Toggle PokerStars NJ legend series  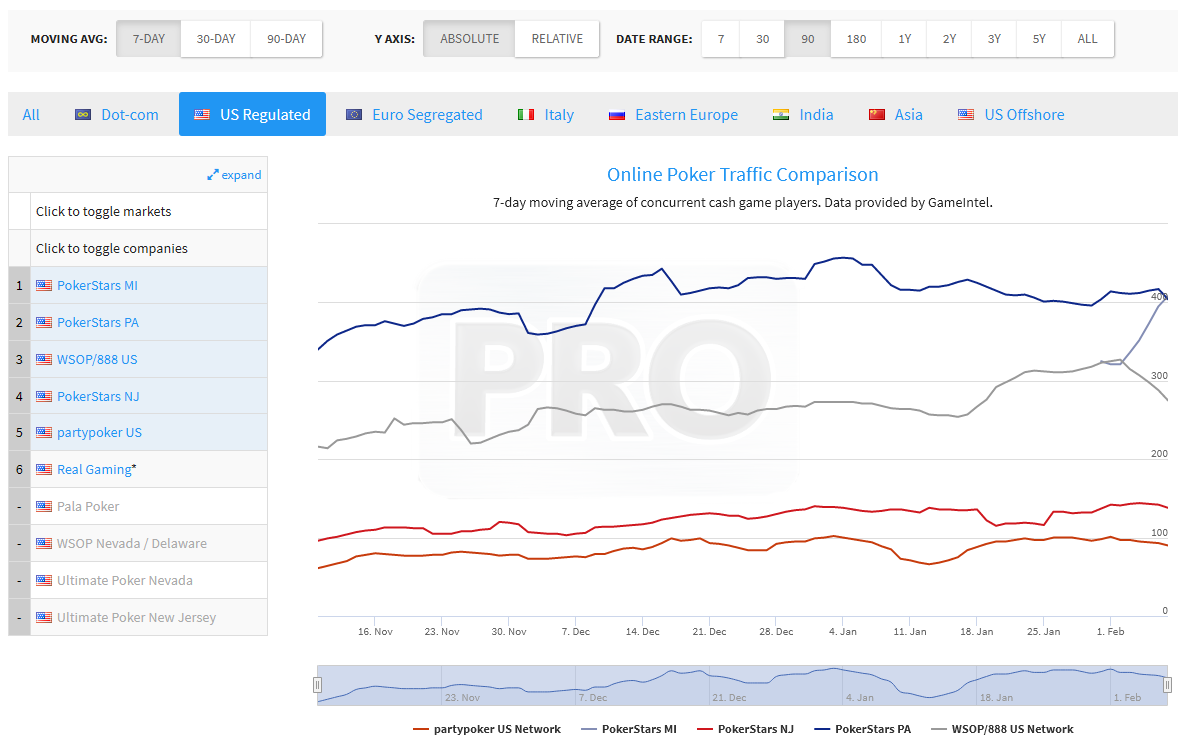coord(746,729)
